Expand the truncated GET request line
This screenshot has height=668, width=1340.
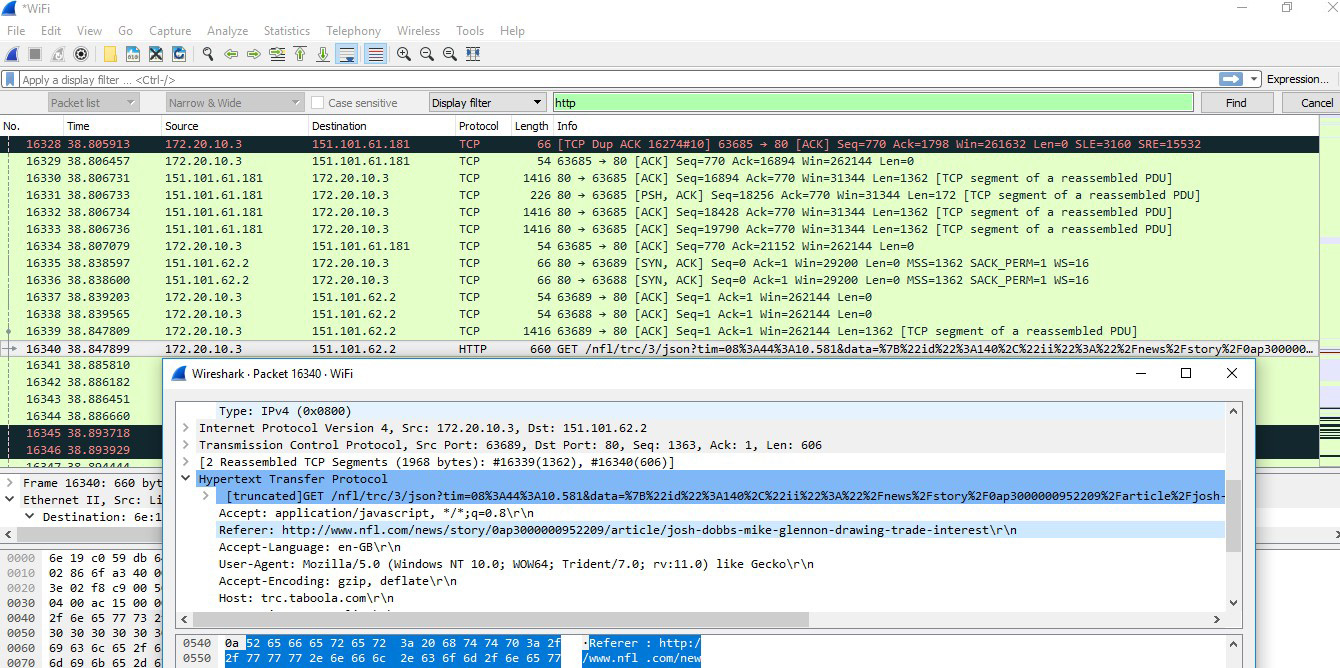click(207, 496)
